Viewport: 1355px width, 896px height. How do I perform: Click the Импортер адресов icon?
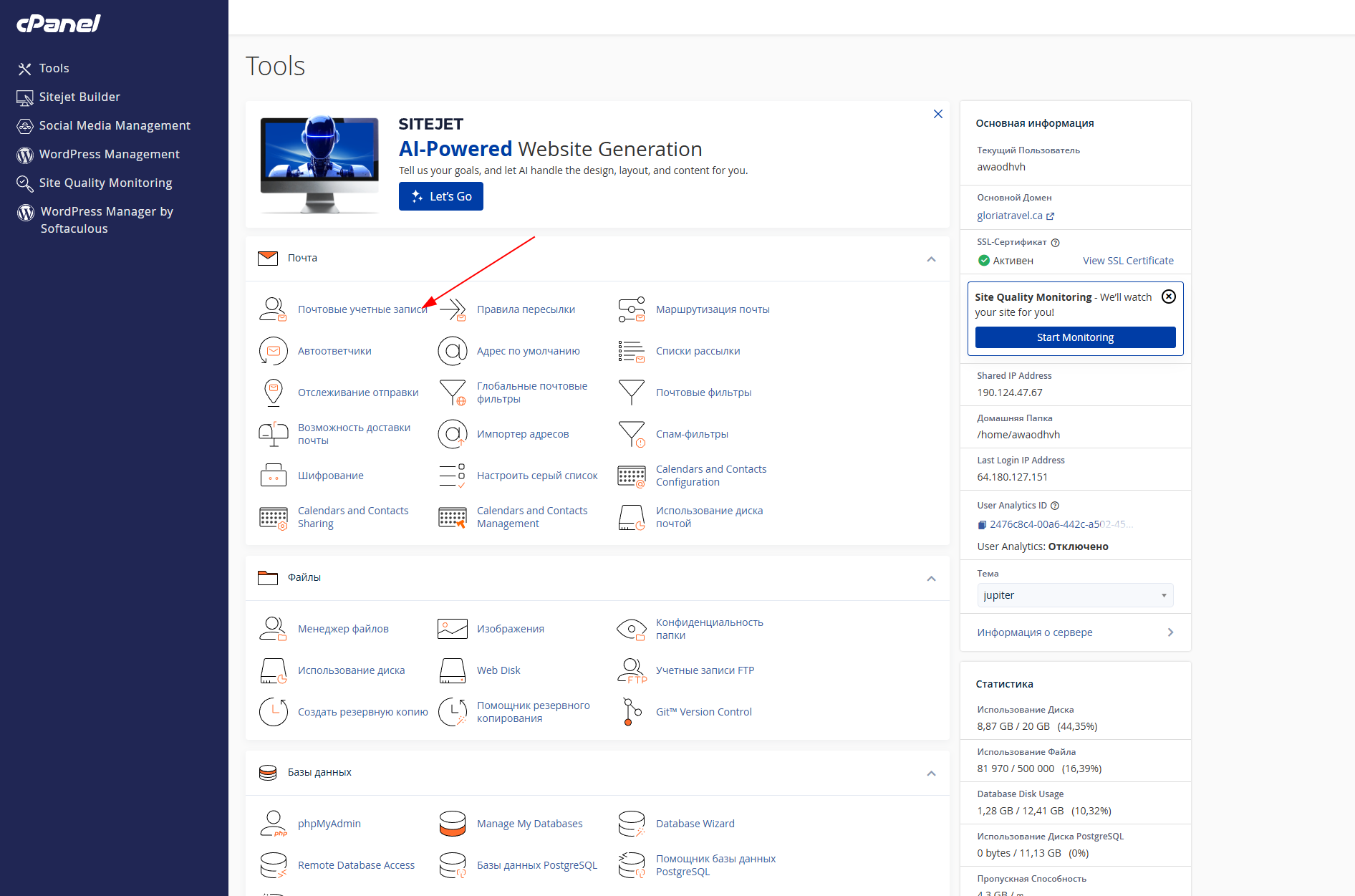tap(452, 434)
